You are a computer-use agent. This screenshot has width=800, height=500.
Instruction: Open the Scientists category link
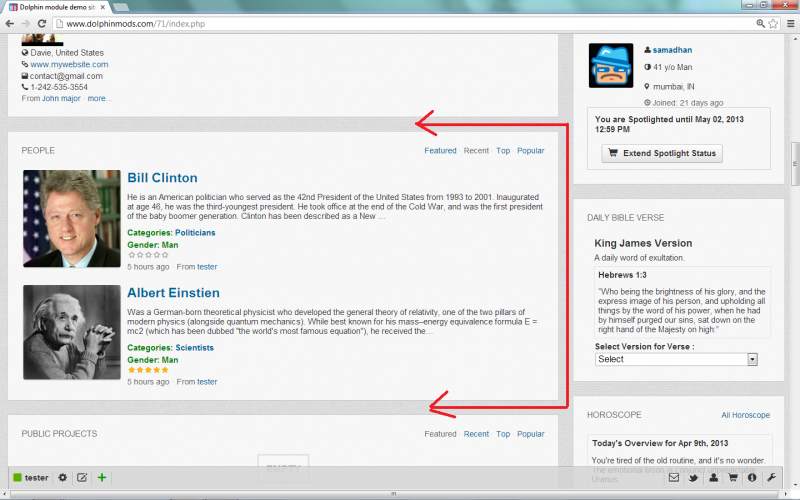point(195,348)
